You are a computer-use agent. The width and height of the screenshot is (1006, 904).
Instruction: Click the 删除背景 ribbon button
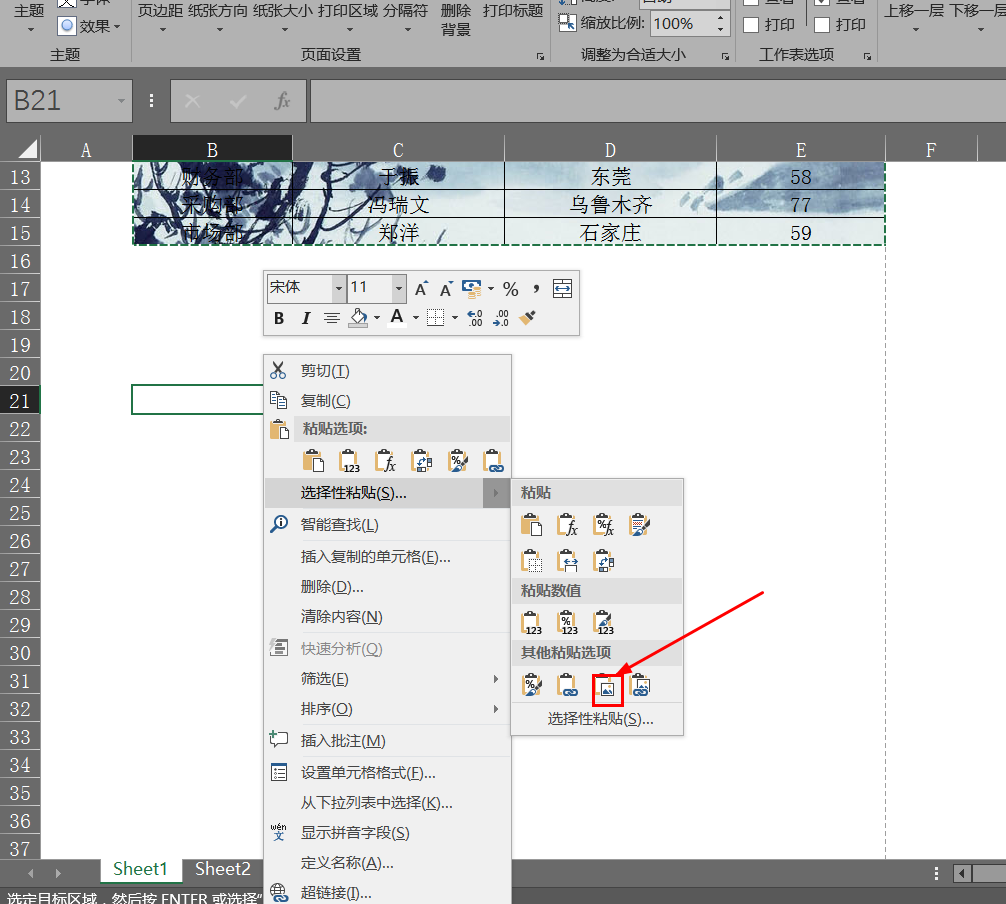(456, 19)
